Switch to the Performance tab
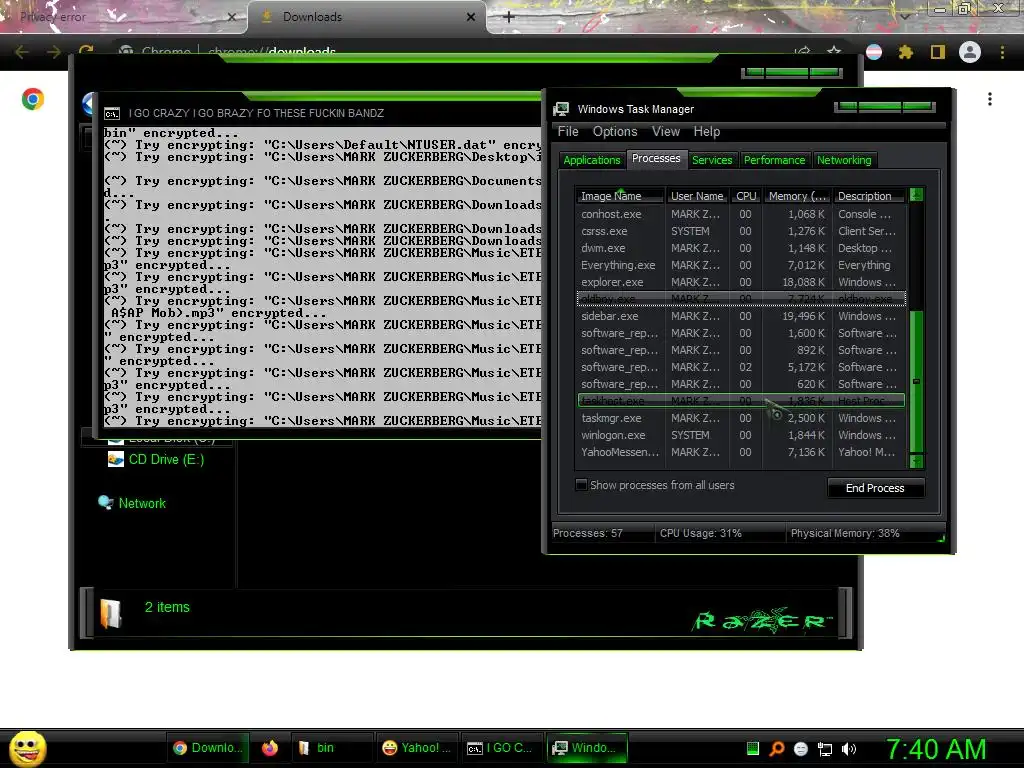The height and width of the screenshot is (768, 1024). tap(774, 160)
